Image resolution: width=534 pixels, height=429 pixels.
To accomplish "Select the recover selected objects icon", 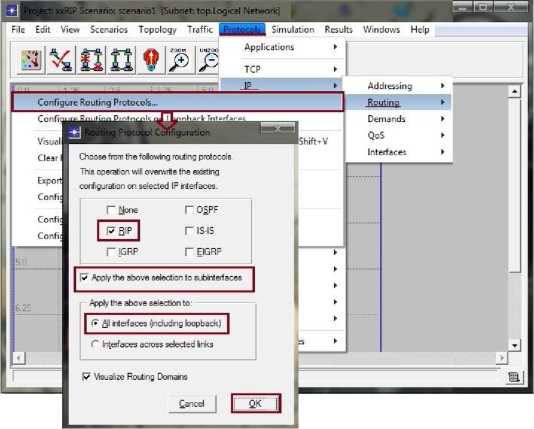I will point(121,60).
